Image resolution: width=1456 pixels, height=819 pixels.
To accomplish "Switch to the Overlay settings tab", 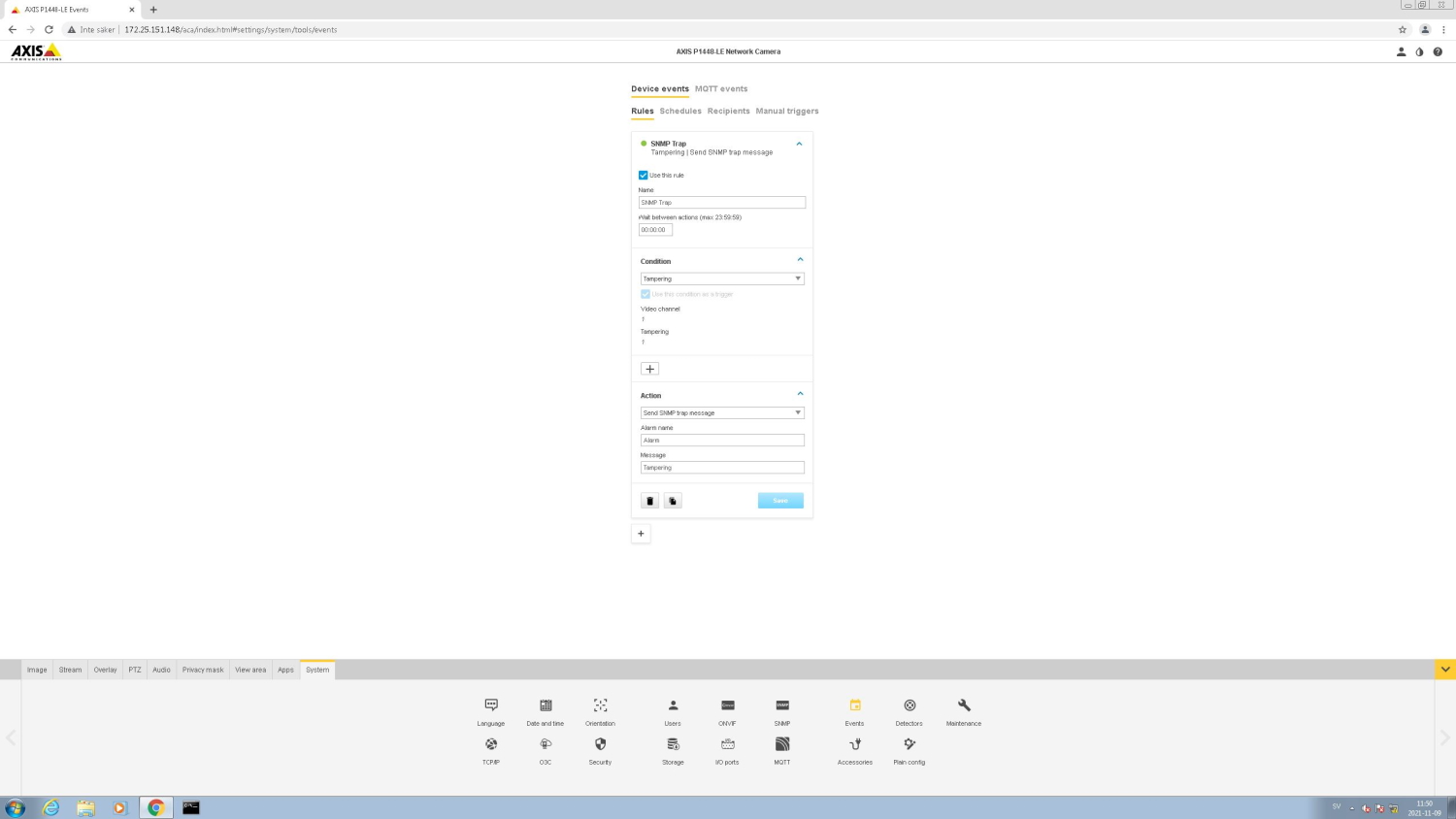I will [105, 670].
